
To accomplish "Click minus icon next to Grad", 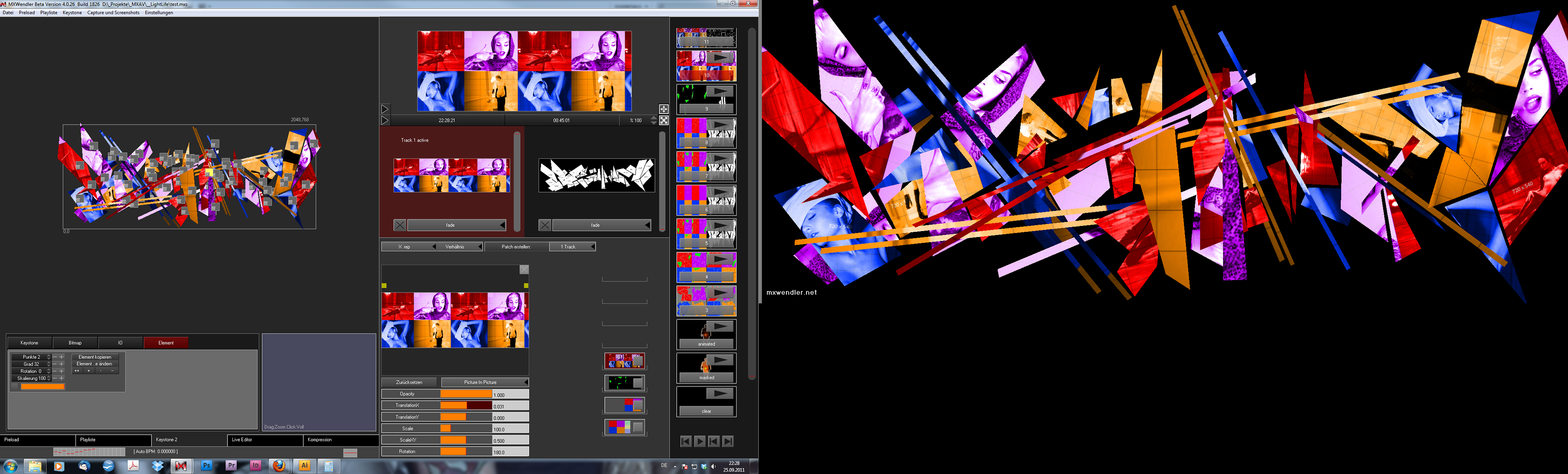I will pyautogui.click(x=54, y=364).
